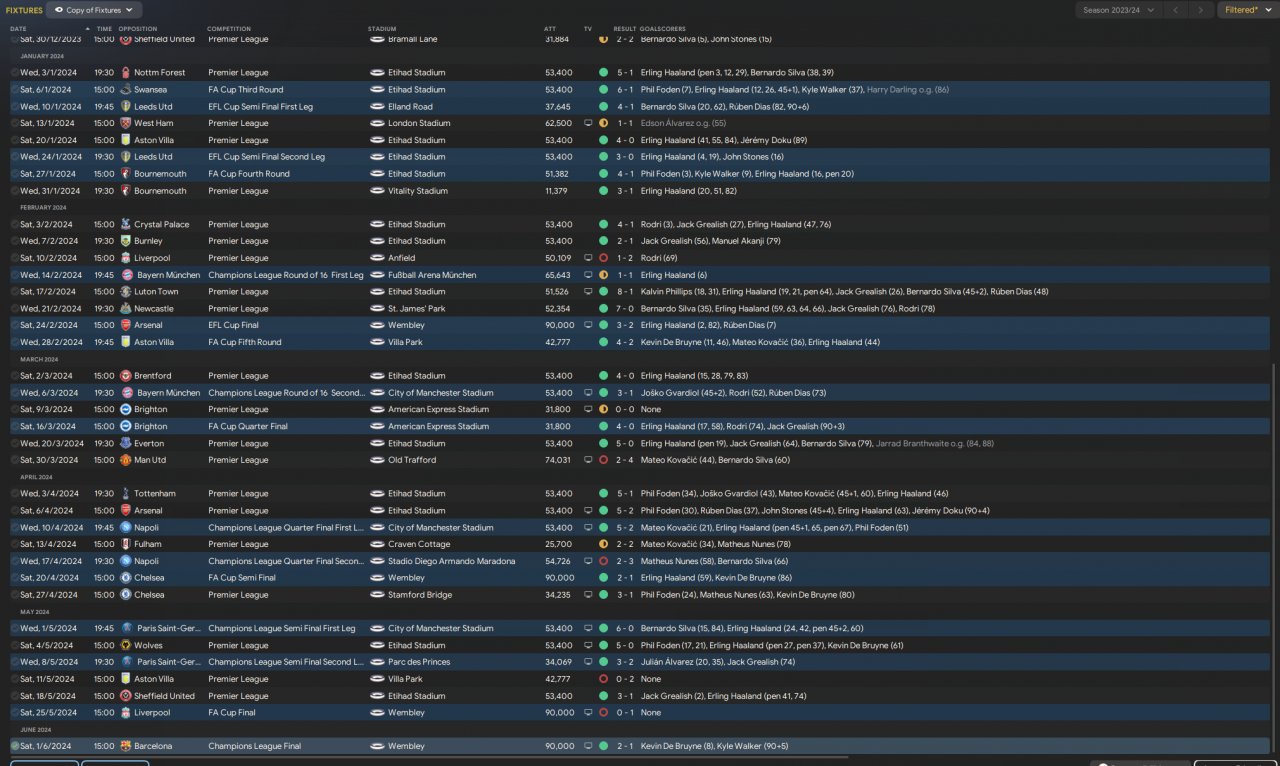Click the TV icon in the Barcelona row
The image size is (1280, 766).
(x=588, y=746)
